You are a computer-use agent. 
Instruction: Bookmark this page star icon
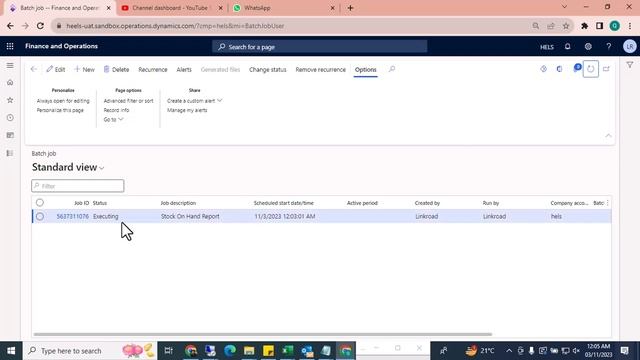click(566, 26)
